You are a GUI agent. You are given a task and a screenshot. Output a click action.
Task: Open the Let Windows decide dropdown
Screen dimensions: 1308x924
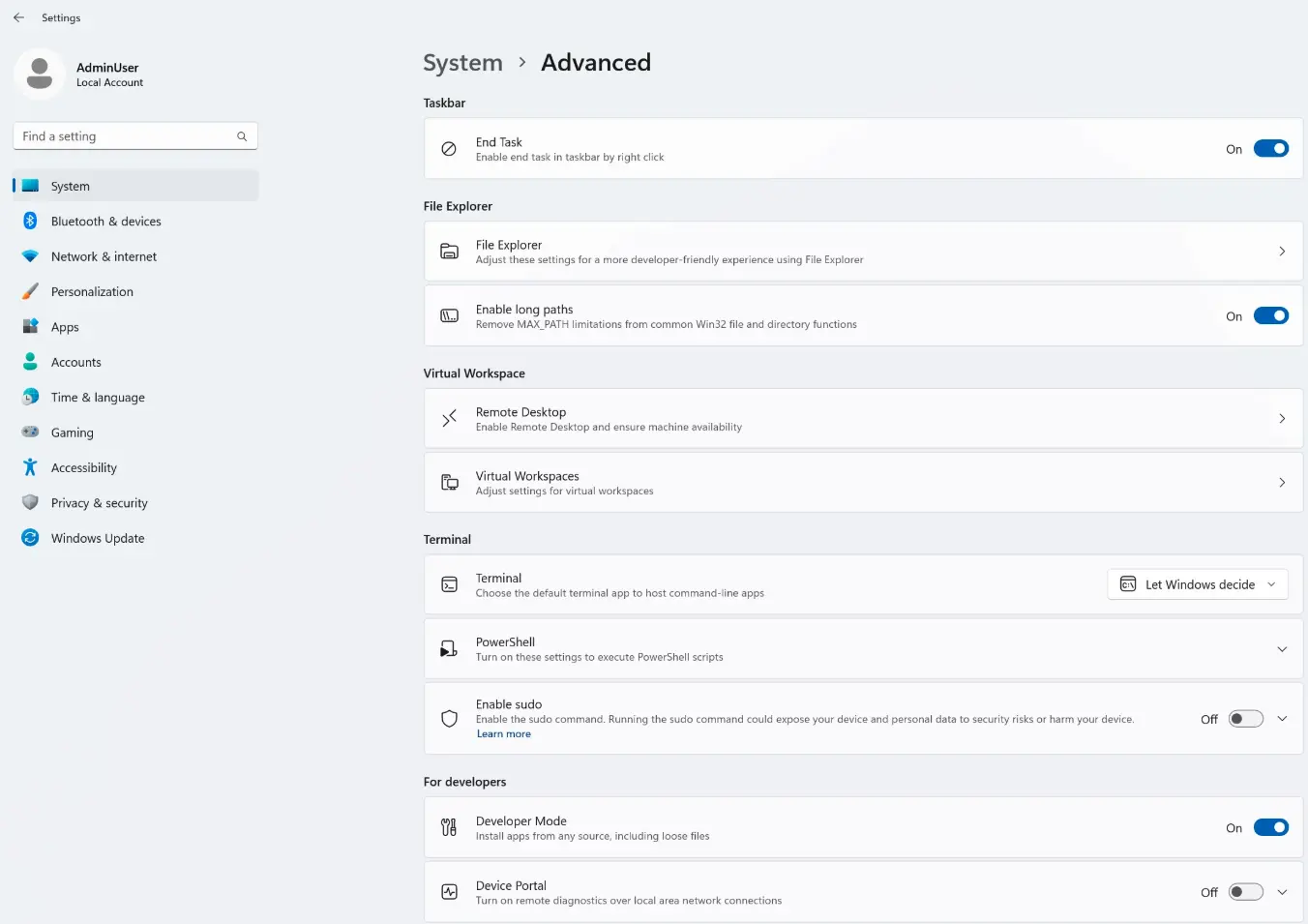[1198, 584]
